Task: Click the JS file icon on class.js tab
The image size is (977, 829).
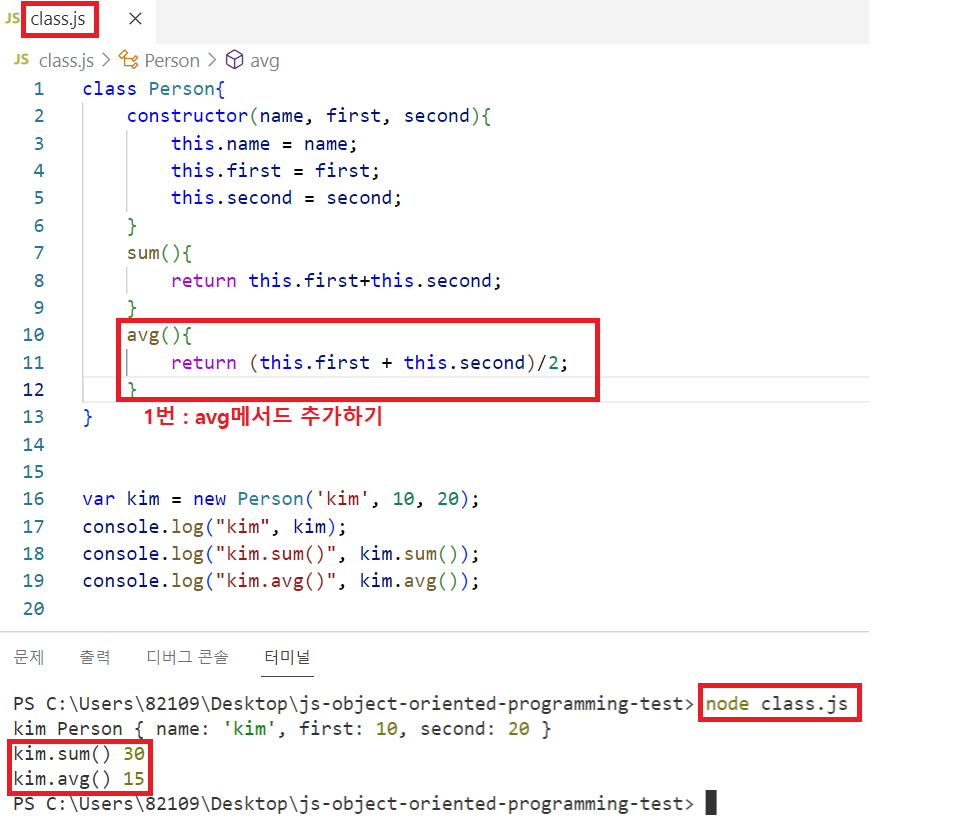Action: coord(12,19)
